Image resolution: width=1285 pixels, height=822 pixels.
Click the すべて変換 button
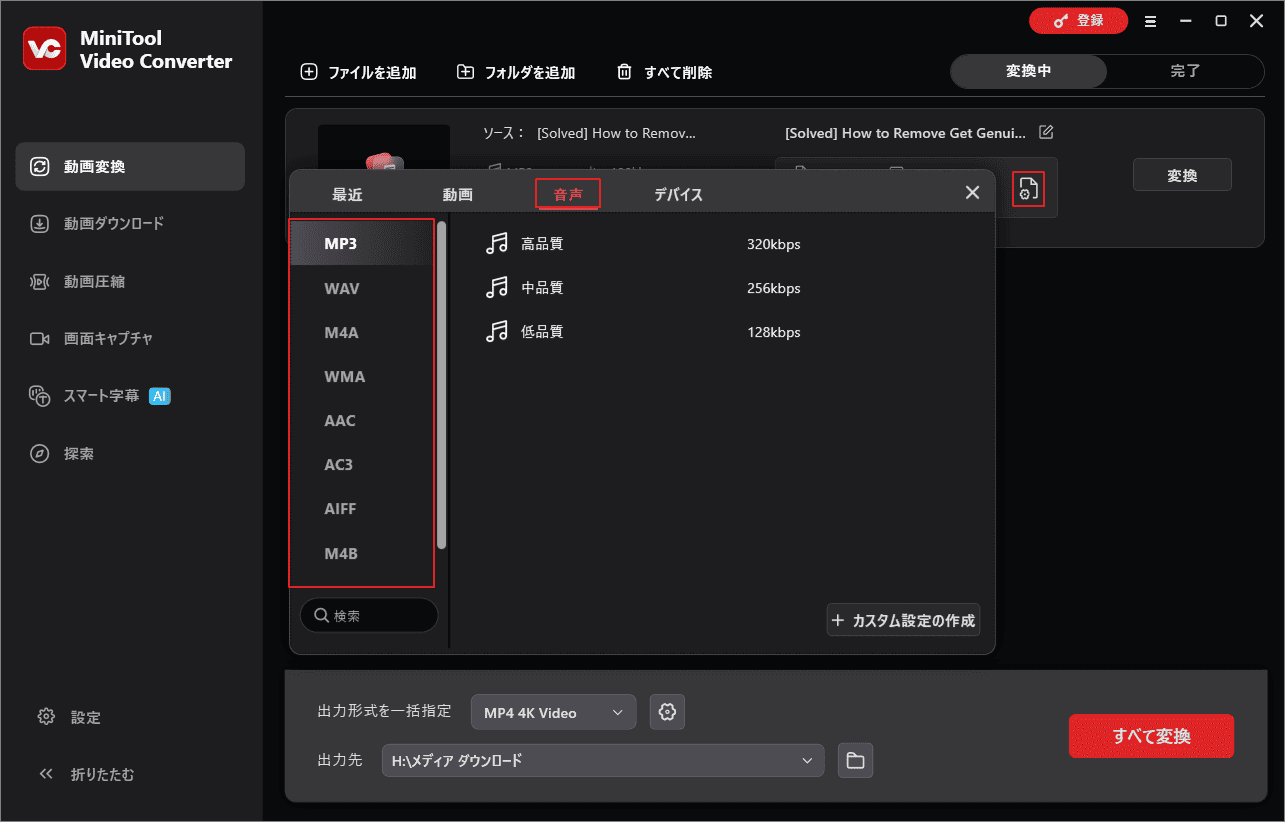(1150, 735)
